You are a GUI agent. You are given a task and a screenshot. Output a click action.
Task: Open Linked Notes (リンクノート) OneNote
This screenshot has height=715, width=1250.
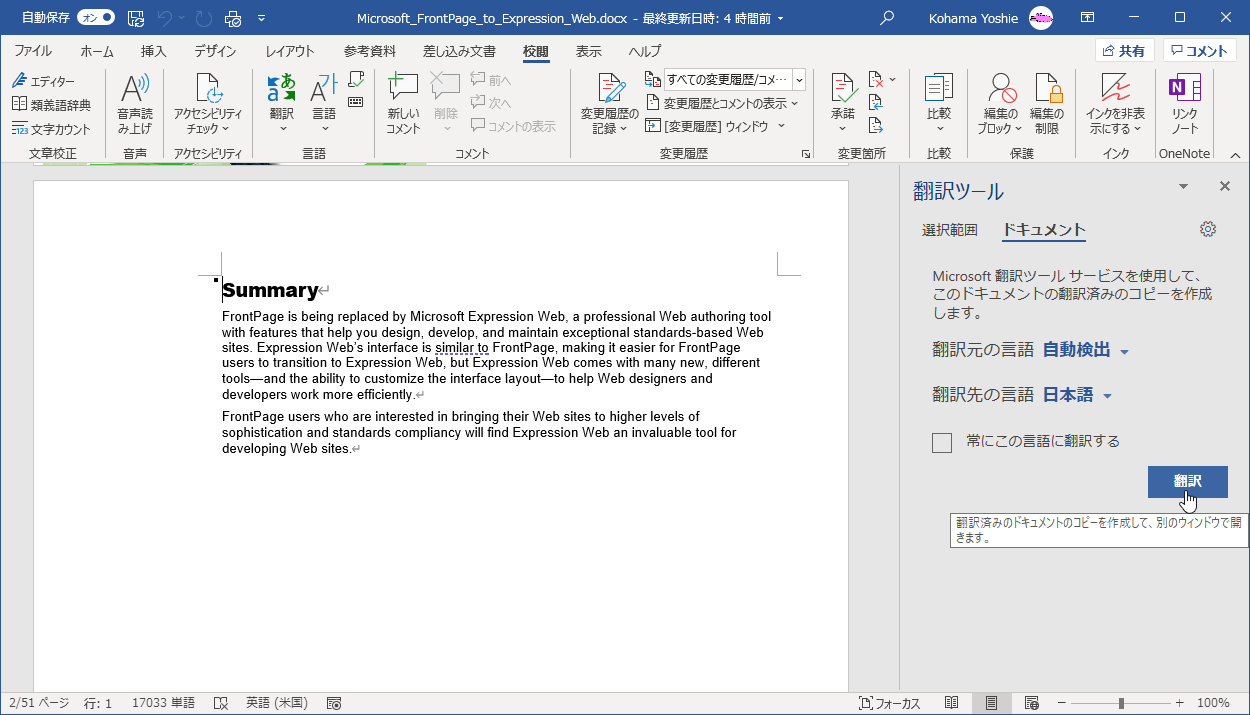1185,104
